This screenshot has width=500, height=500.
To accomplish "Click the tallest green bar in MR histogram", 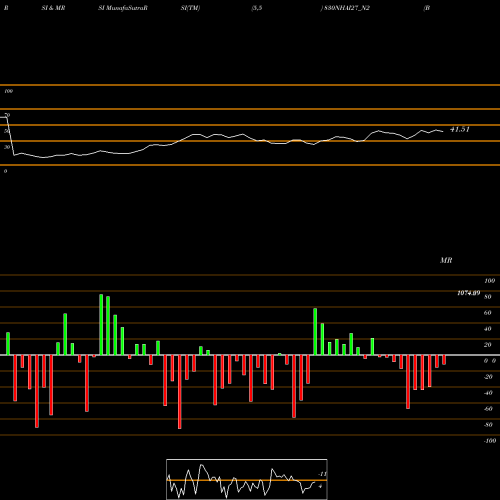I will click(101, 325).
